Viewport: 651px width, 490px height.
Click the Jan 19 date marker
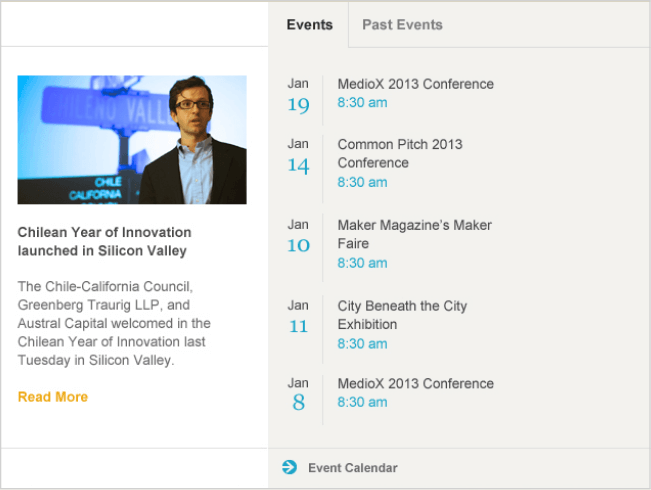point(298,96)
